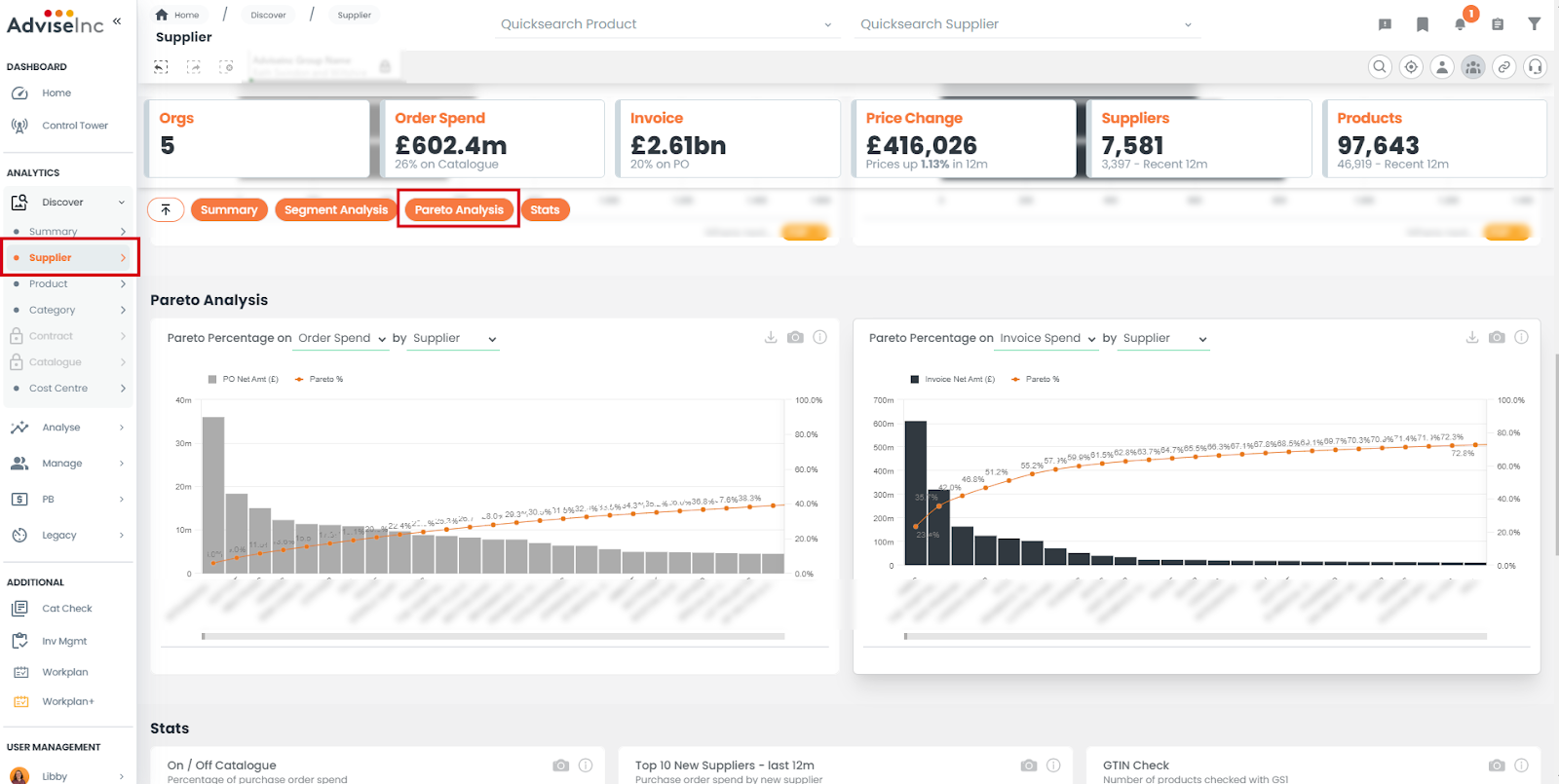The image size is (1559, 784).
Task: Open Category in the Discover menu
Action: [69, 311]
